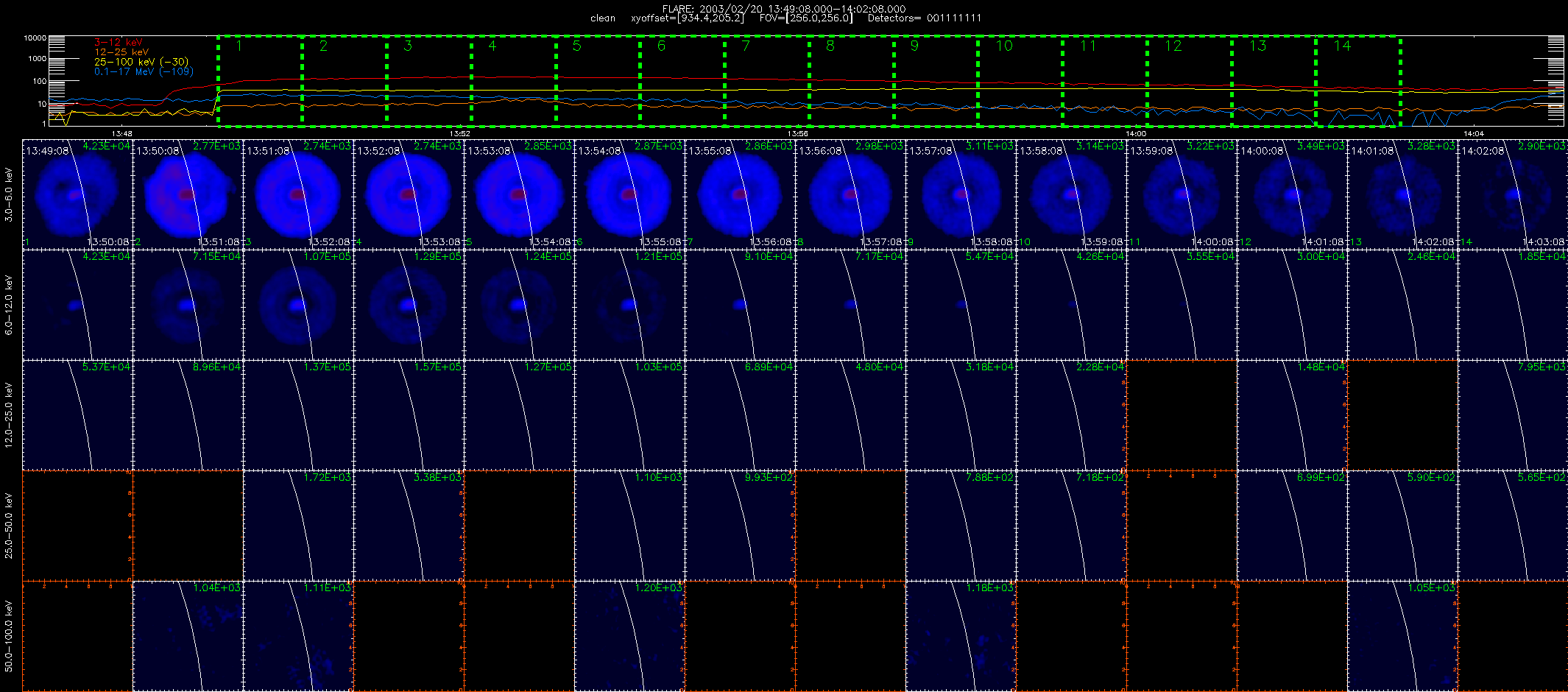Click the Detectors= 001111111 header text
The width and height of the screenshot is (1568, 692).
(924, 18)
